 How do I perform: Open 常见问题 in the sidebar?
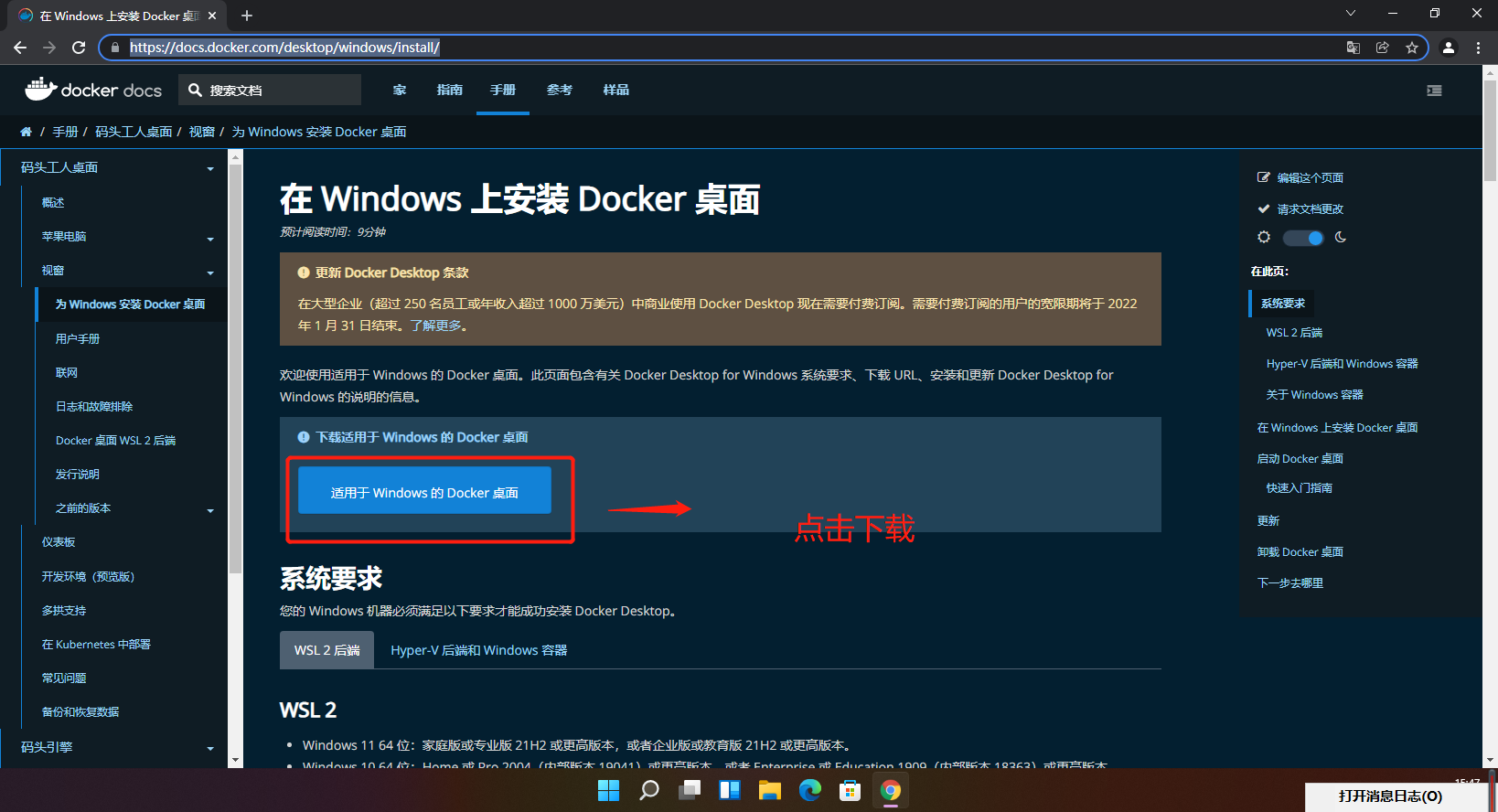(x=64, y=678)
